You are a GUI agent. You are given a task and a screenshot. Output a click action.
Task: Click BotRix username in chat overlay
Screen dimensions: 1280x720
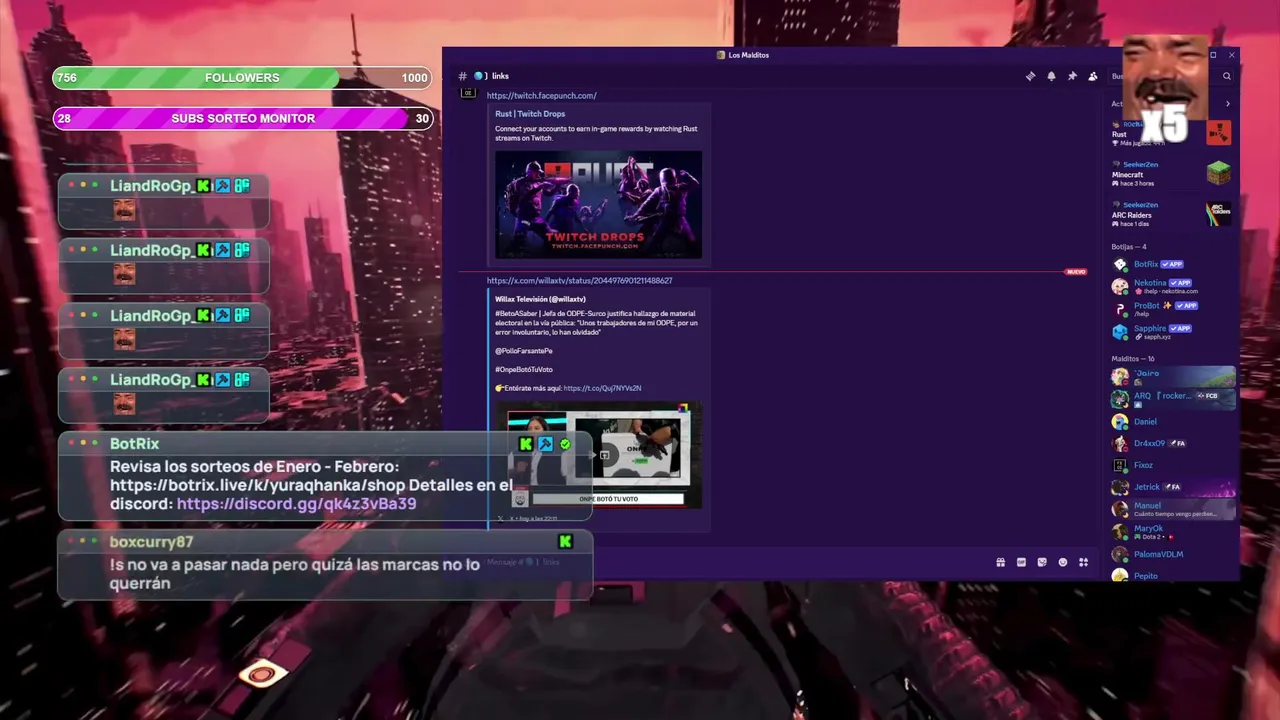134,444
